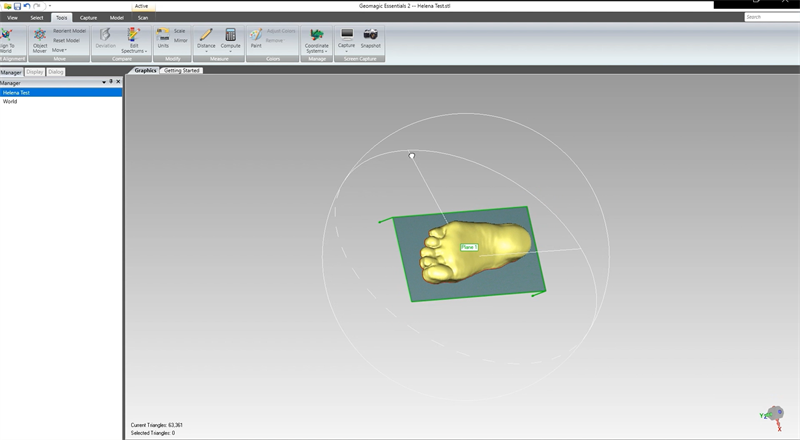Click the Object Mover tool icon
Viewport: 800px width, 440px height.
(x=40, y=35)
